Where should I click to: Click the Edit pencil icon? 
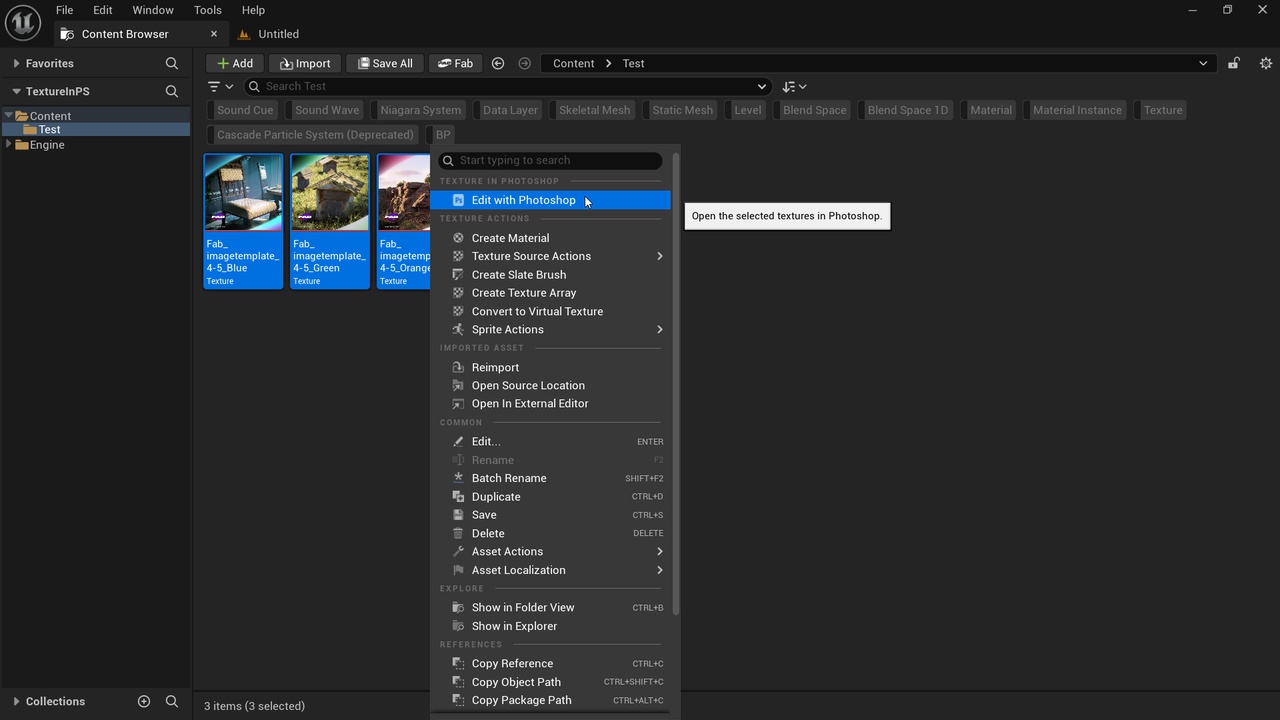458,441
